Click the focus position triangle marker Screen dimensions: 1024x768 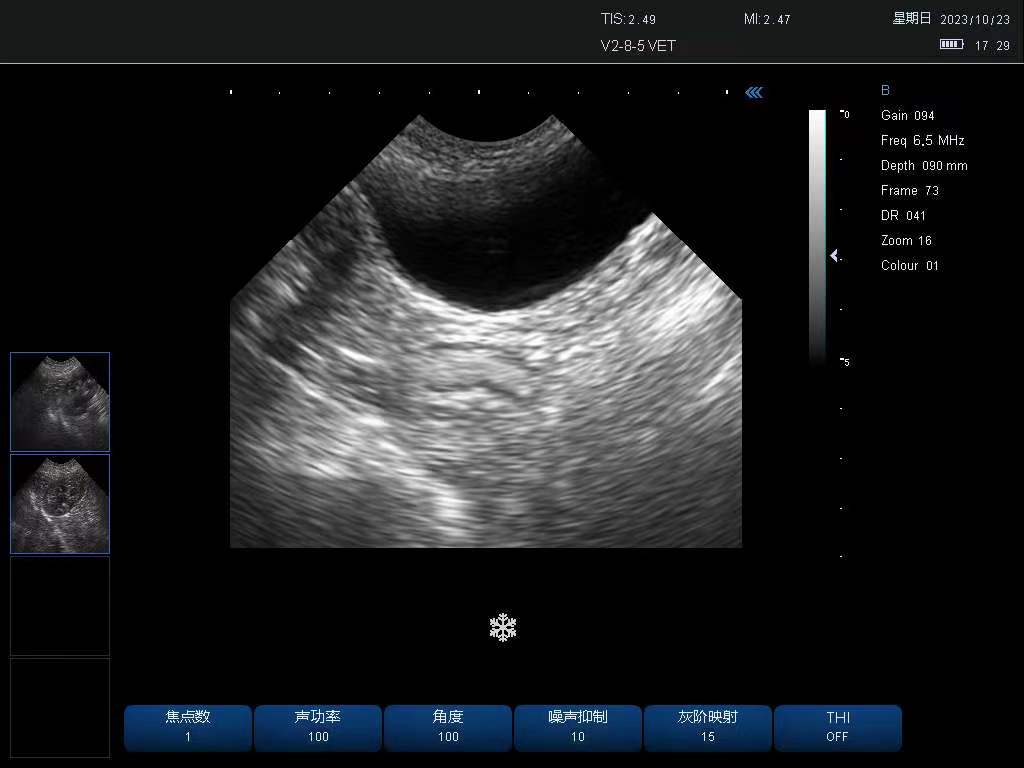834,256
